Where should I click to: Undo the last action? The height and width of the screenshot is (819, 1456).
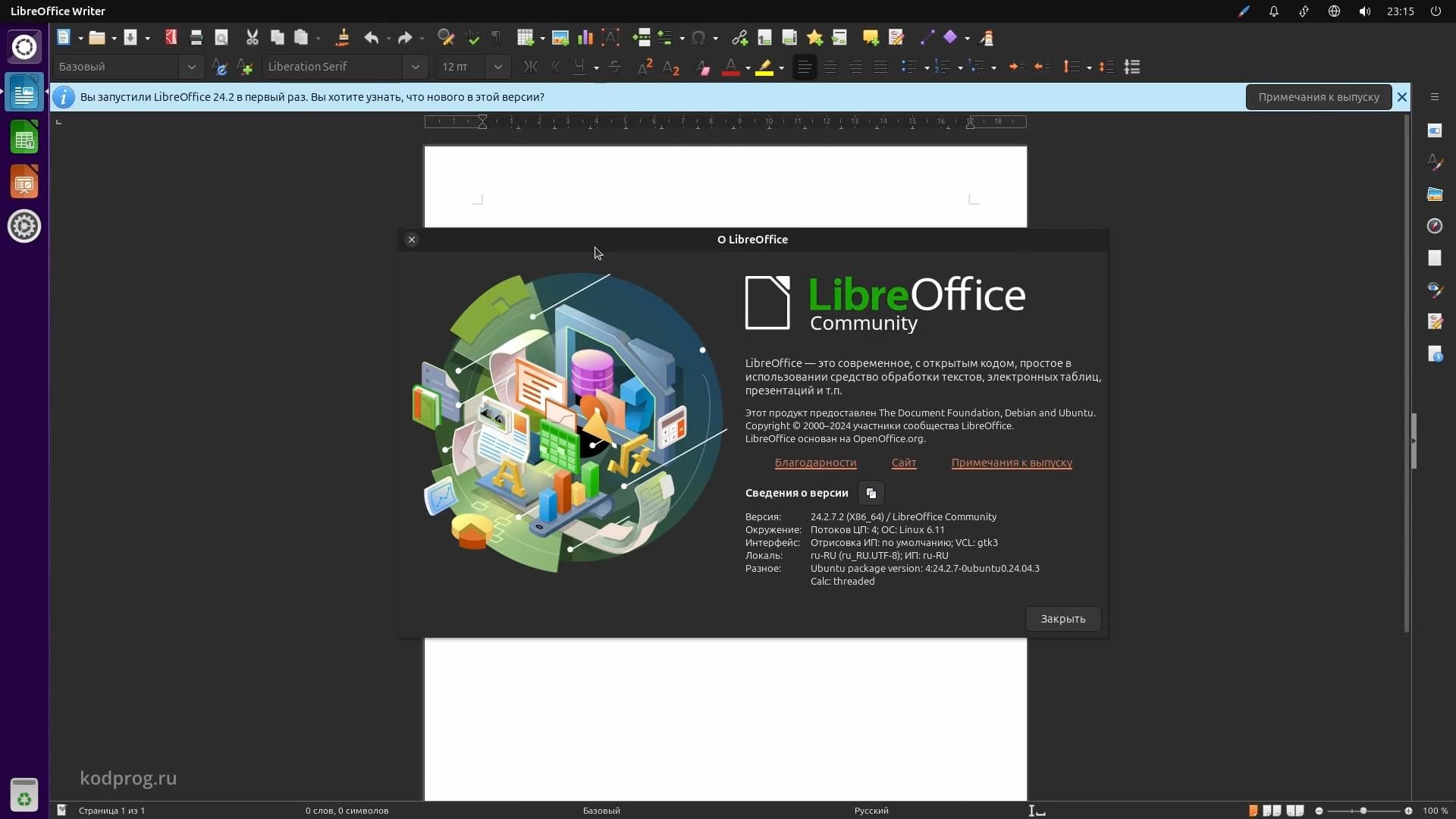click(371, 37)
